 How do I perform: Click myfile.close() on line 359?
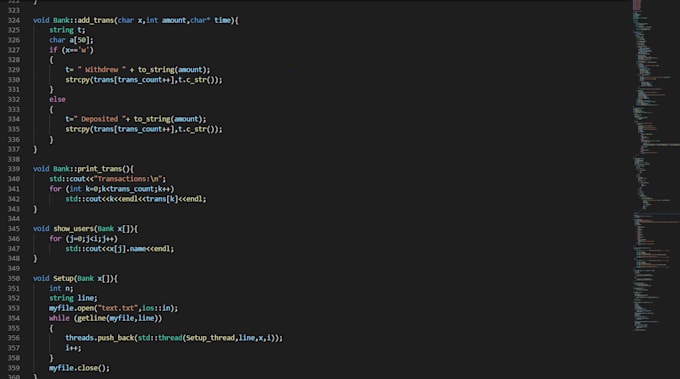click(x=79, y=368)
